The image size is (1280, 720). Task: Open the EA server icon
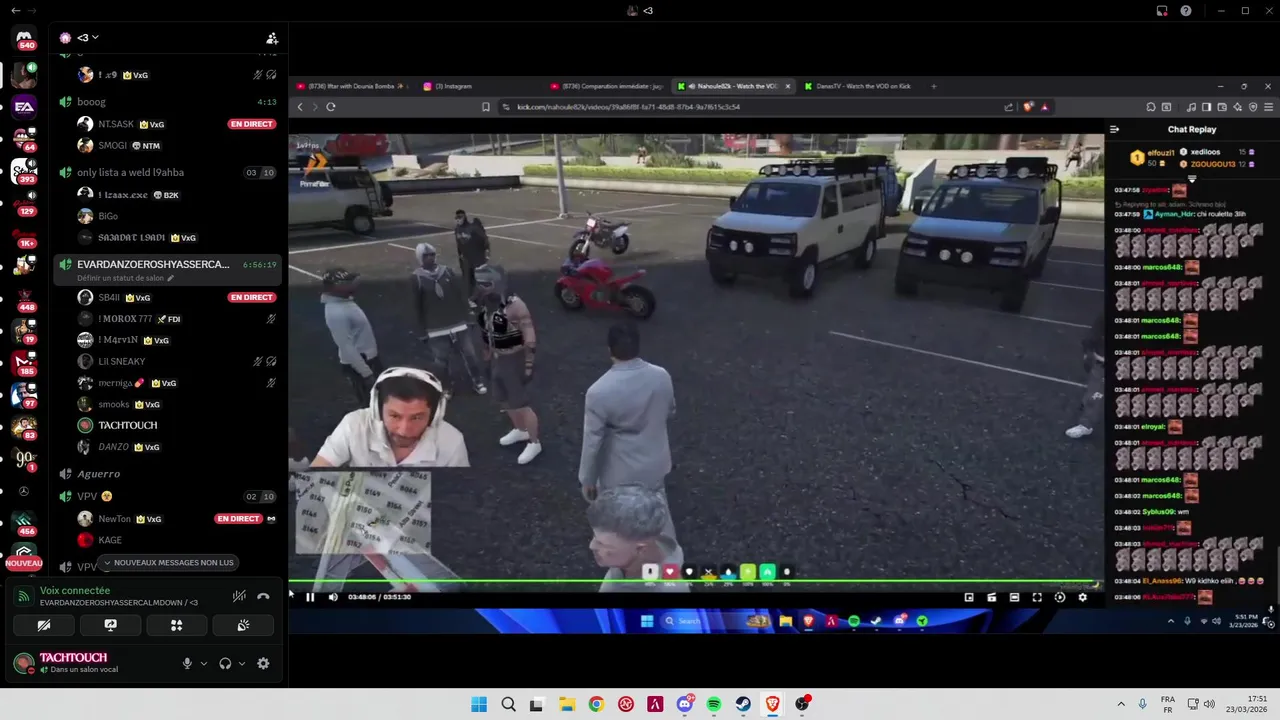click(24, 106)
